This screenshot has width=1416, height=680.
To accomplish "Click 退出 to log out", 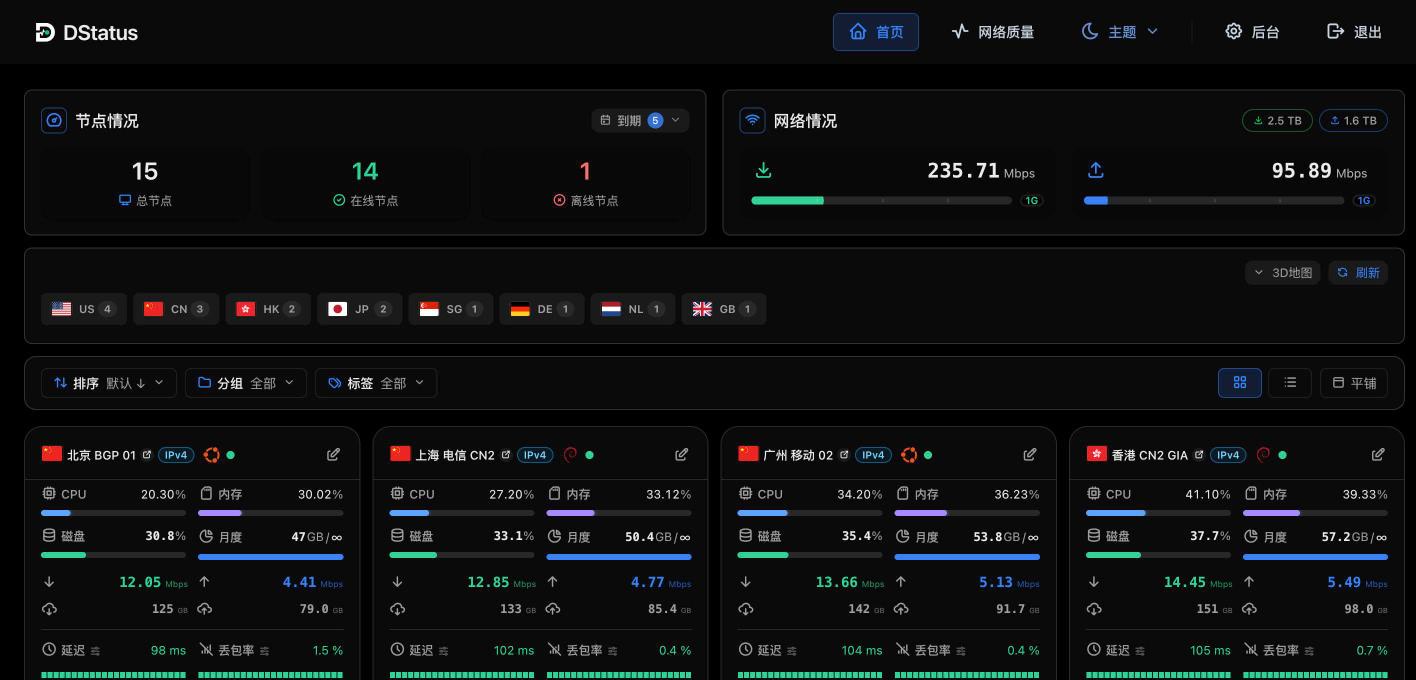I will pyautogui.click(x=1354, y=32).
